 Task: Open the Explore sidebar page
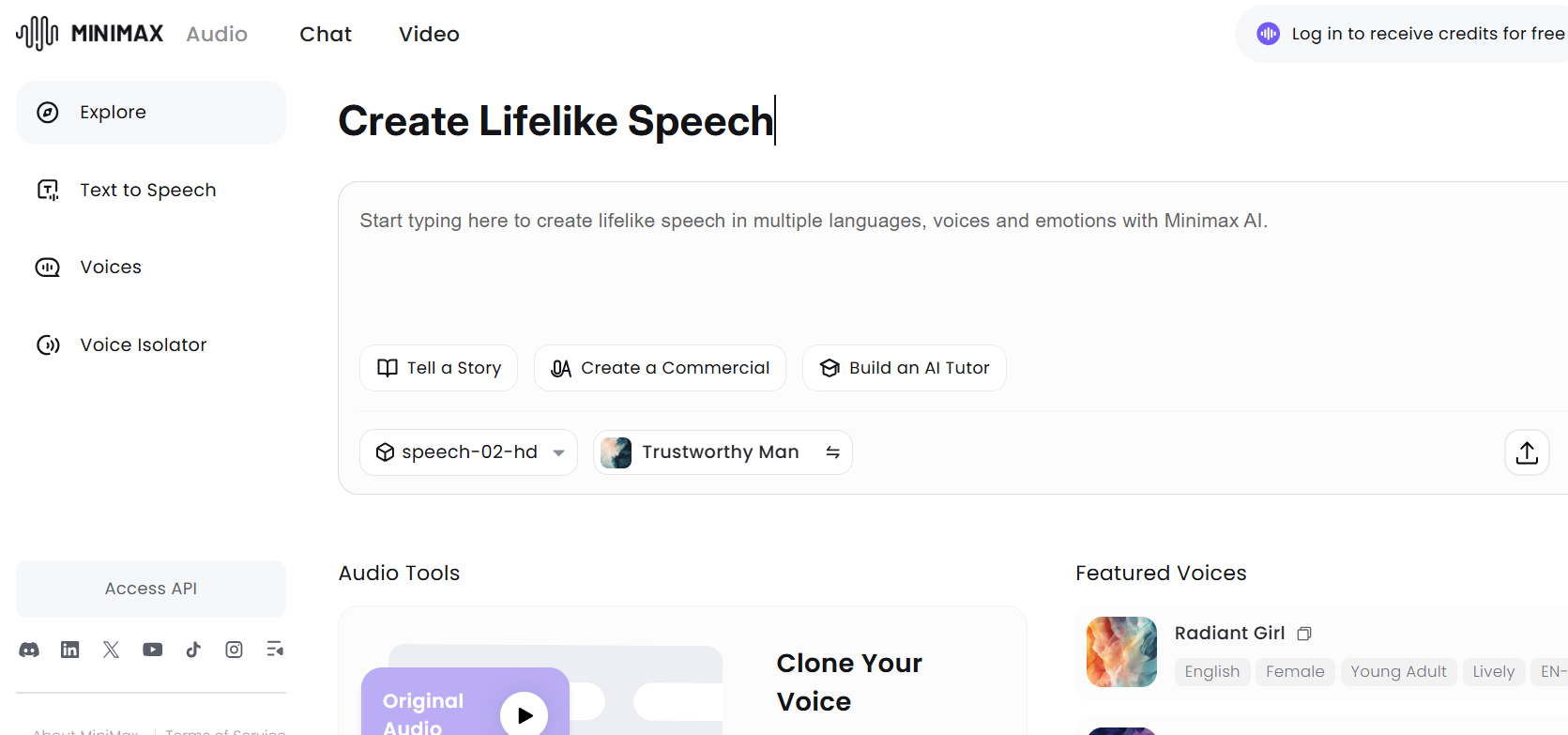(x=151, y=113)
